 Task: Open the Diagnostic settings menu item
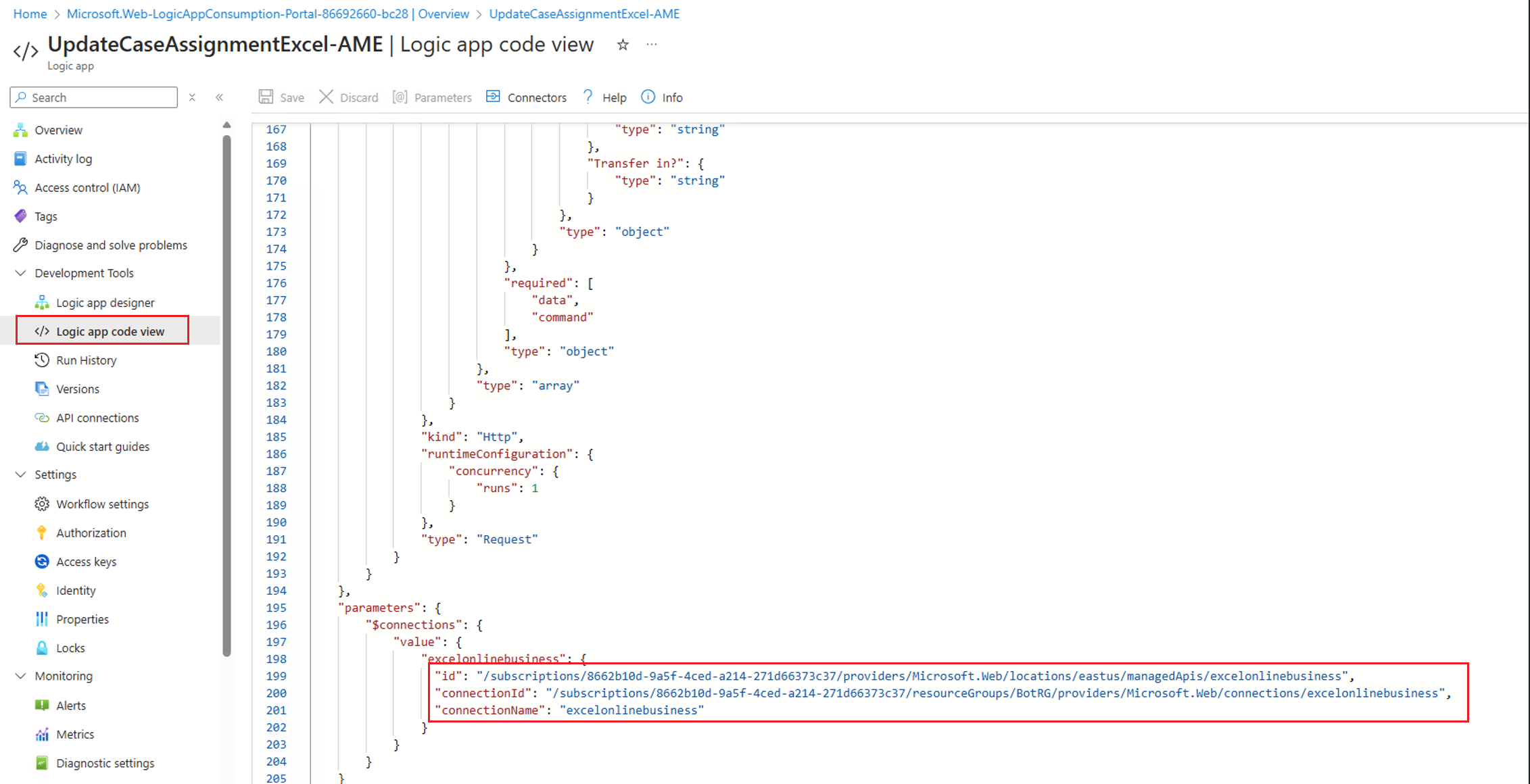click(x=105, y=763)
